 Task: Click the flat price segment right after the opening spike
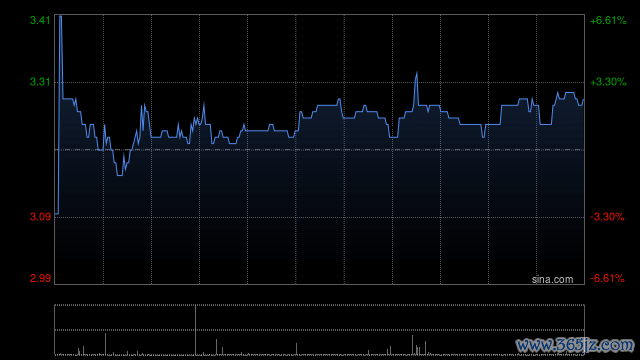pos(68,98)
